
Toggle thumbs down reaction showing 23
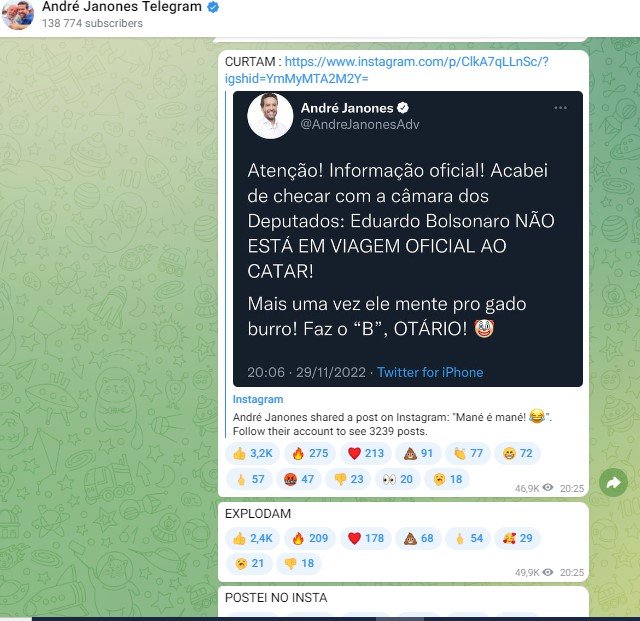(x=348, y=479)
